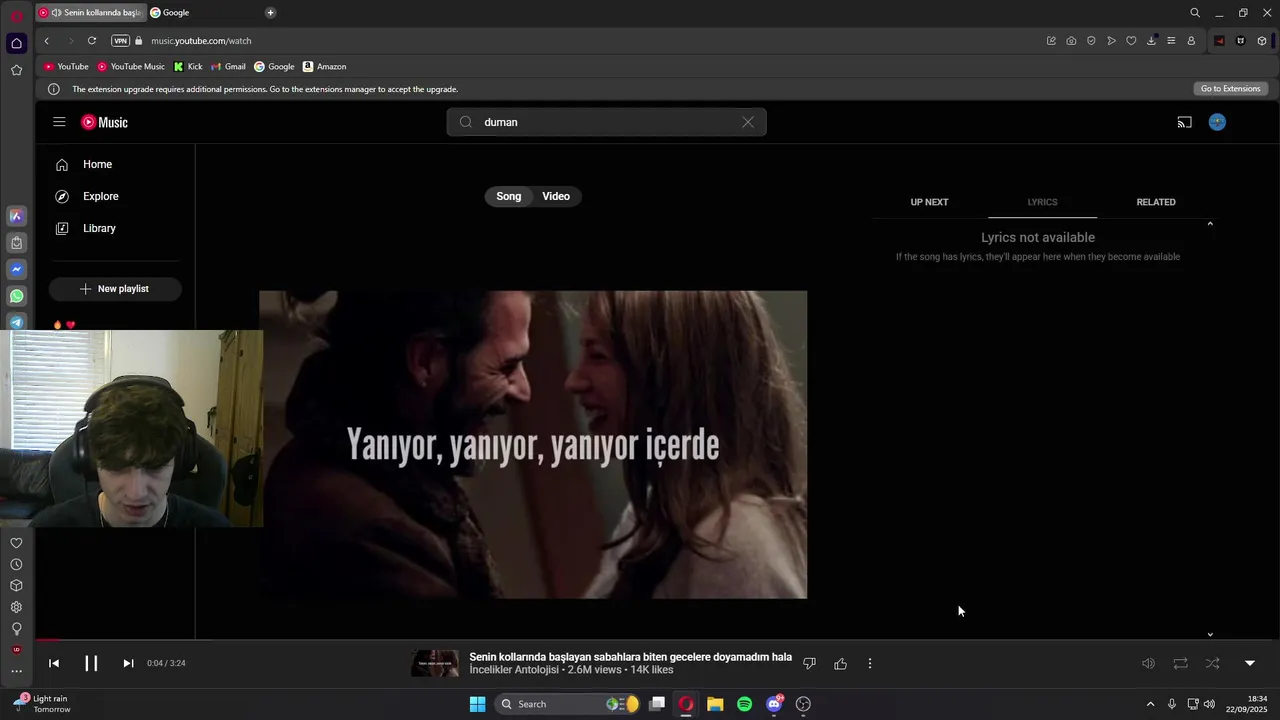Skip to previous track
The width and height of the screenshot is (1280, 720).
[x=54, y=663]
